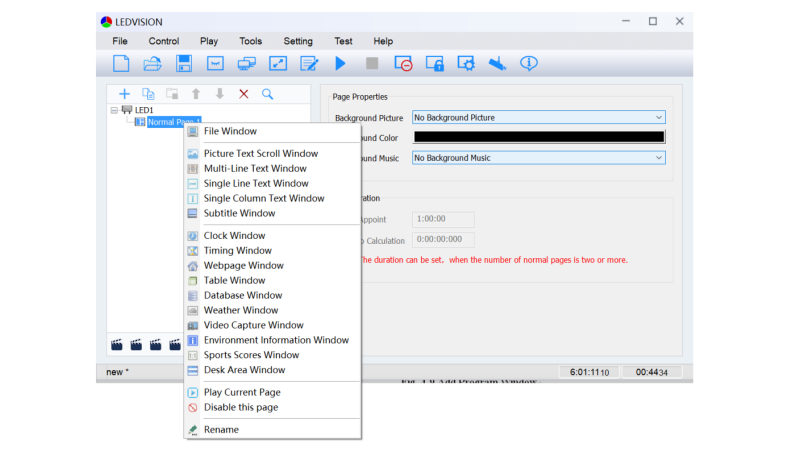Choose Subtitle Window entry
The width and height of the screenshot is (800, 450).
(272, 213)
